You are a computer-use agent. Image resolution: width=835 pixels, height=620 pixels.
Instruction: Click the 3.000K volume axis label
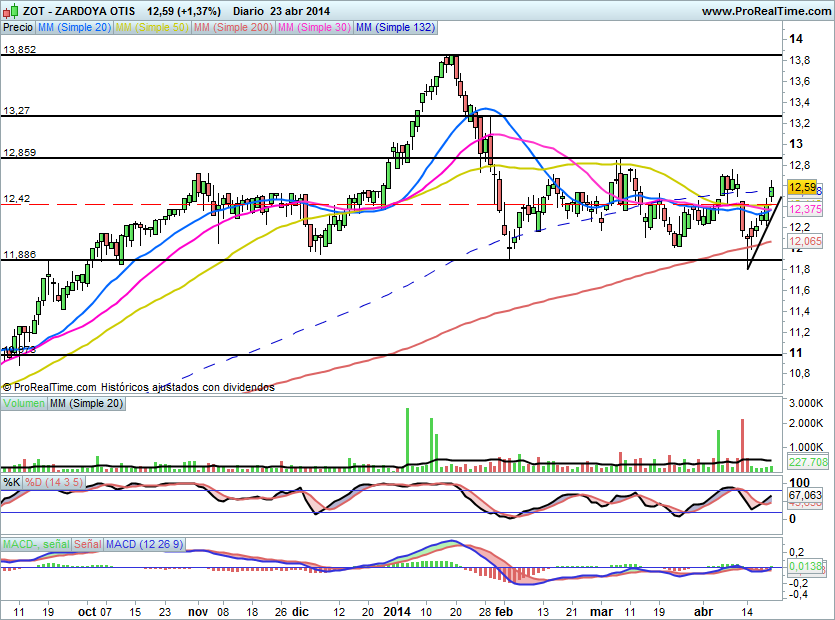(x=806, y=403)
